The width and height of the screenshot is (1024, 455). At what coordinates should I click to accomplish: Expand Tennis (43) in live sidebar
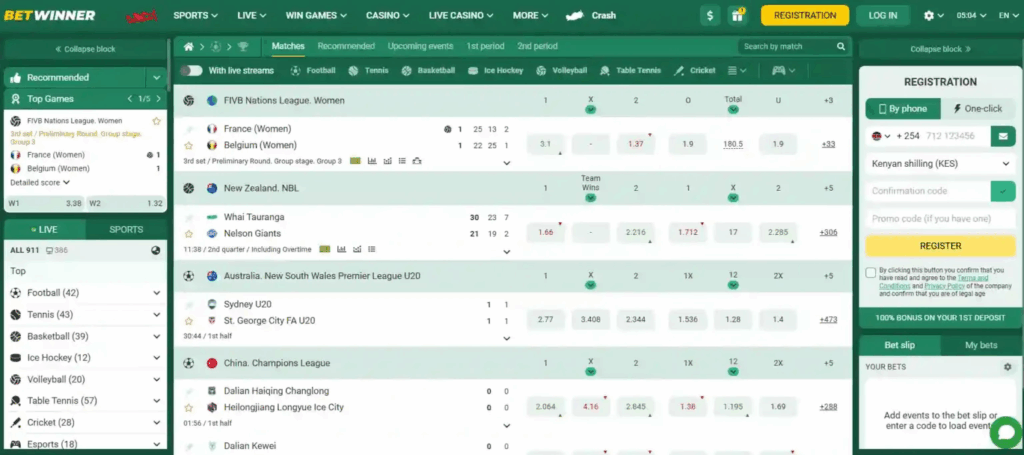point(157,315)
